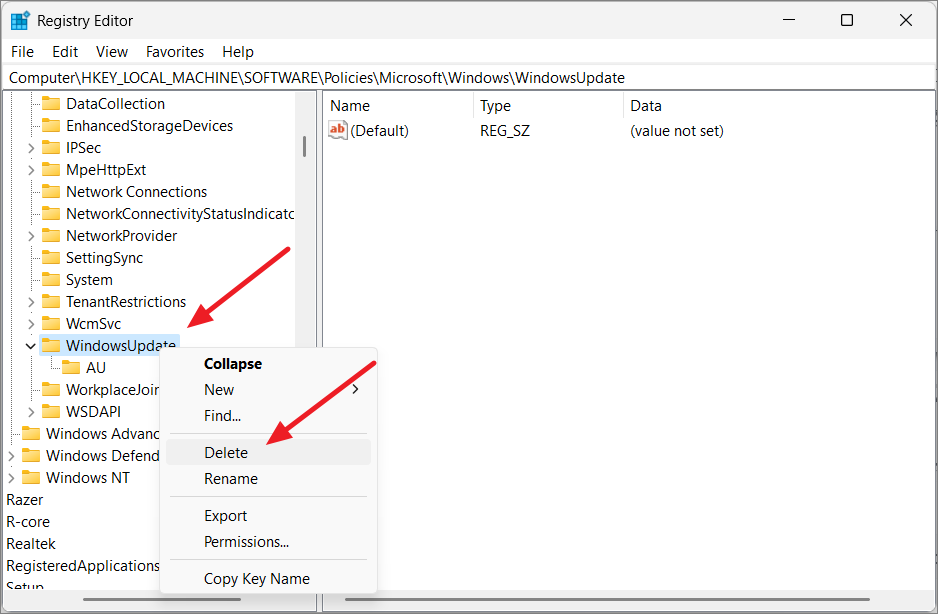Image resolution: width=938 pixels, height=614 pixels.
Task: Choose Delete from the context menu
Action: point(225,452)
